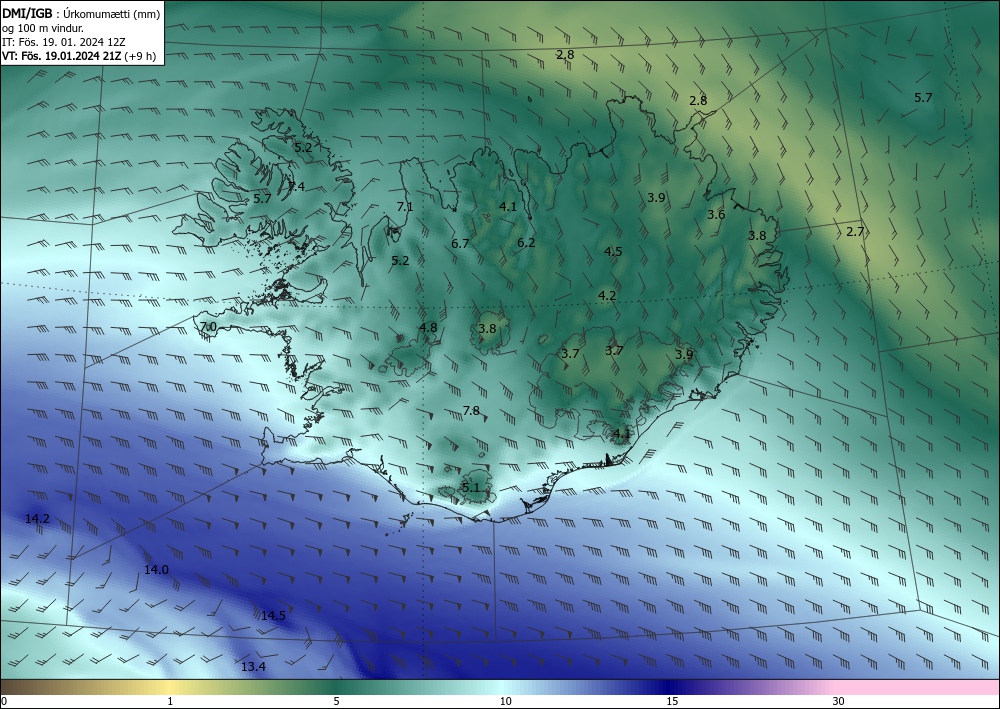Click the valid time "VT: Fös. 19.01.2024 21Z (+9 h)"
The width and height of the screenshot is (1000, 709).
(78, 56)
